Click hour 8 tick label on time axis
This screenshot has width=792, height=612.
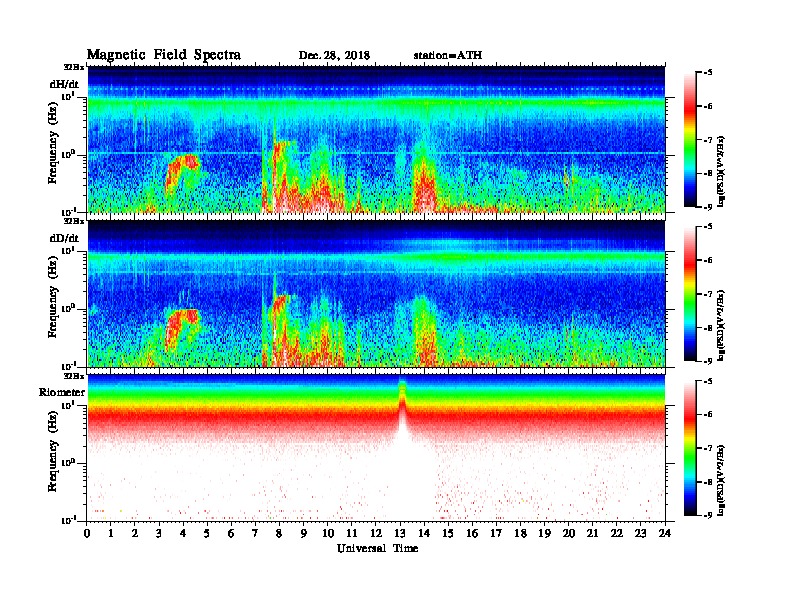tap(279, 534)
